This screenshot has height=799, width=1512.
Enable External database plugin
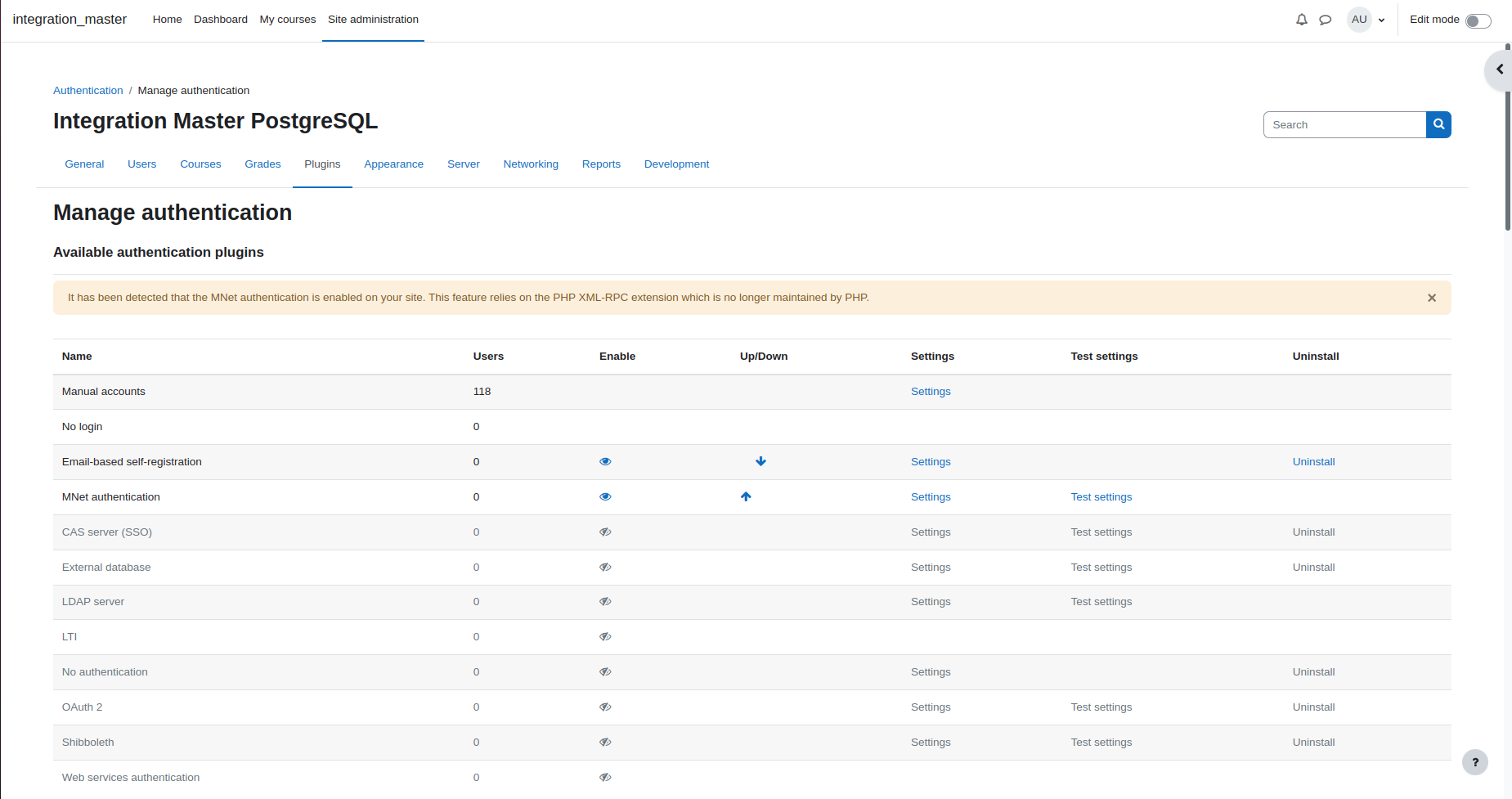coord(605,567)
